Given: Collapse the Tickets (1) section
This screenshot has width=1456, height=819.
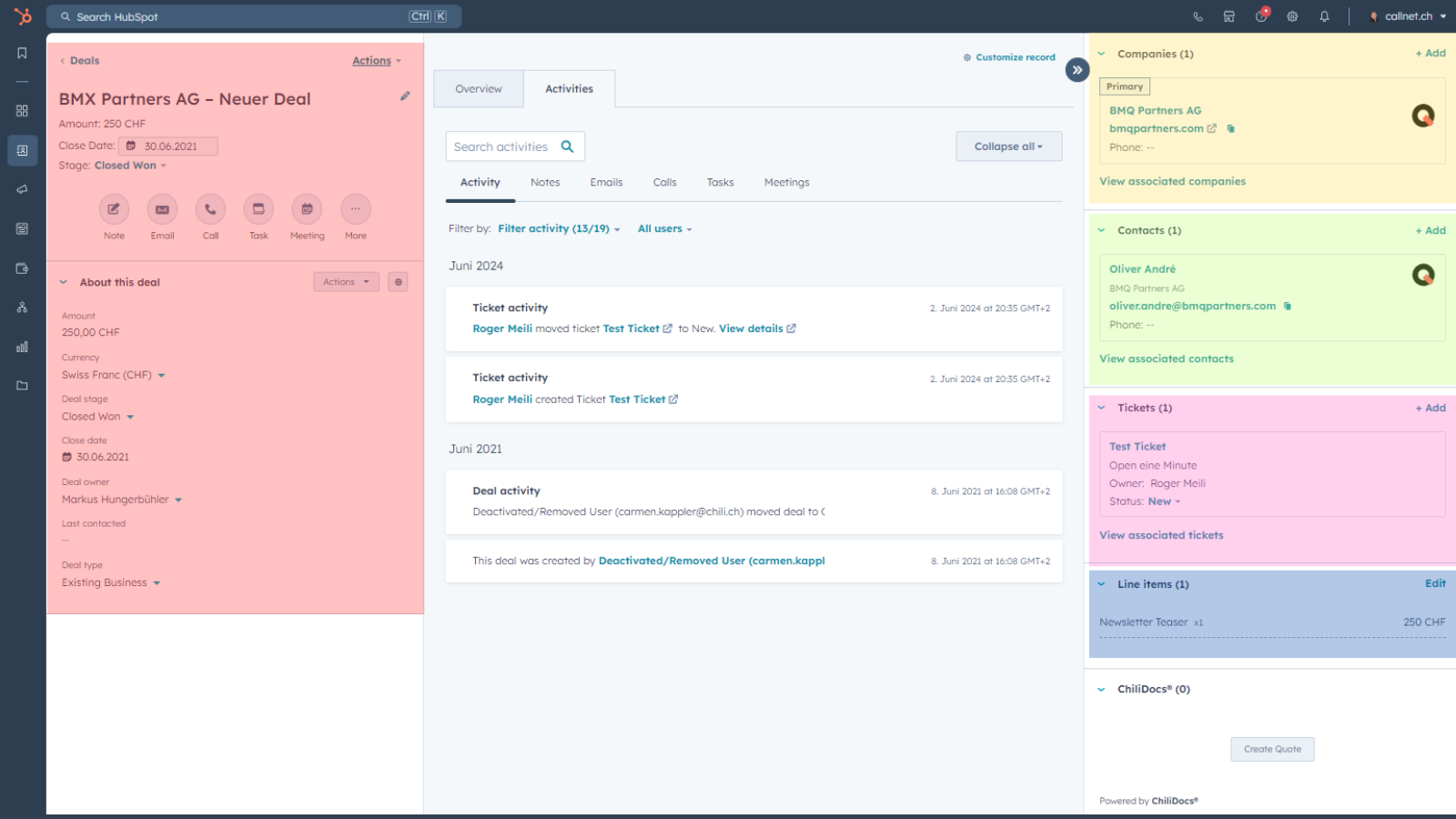Looking at the screenshot, I should pyautogui.click(x=1101, y=409).
